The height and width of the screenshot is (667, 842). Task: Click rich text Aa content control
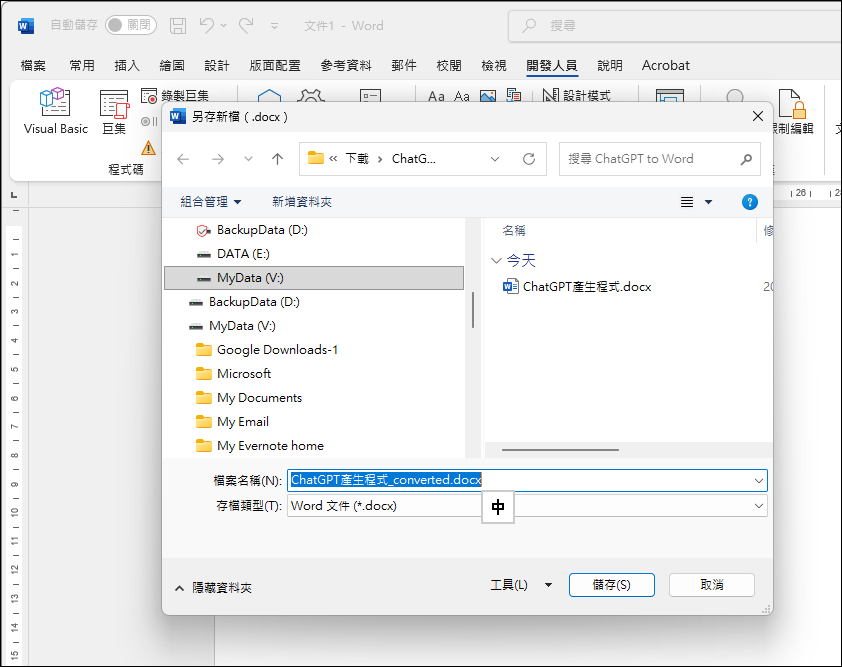436,96
